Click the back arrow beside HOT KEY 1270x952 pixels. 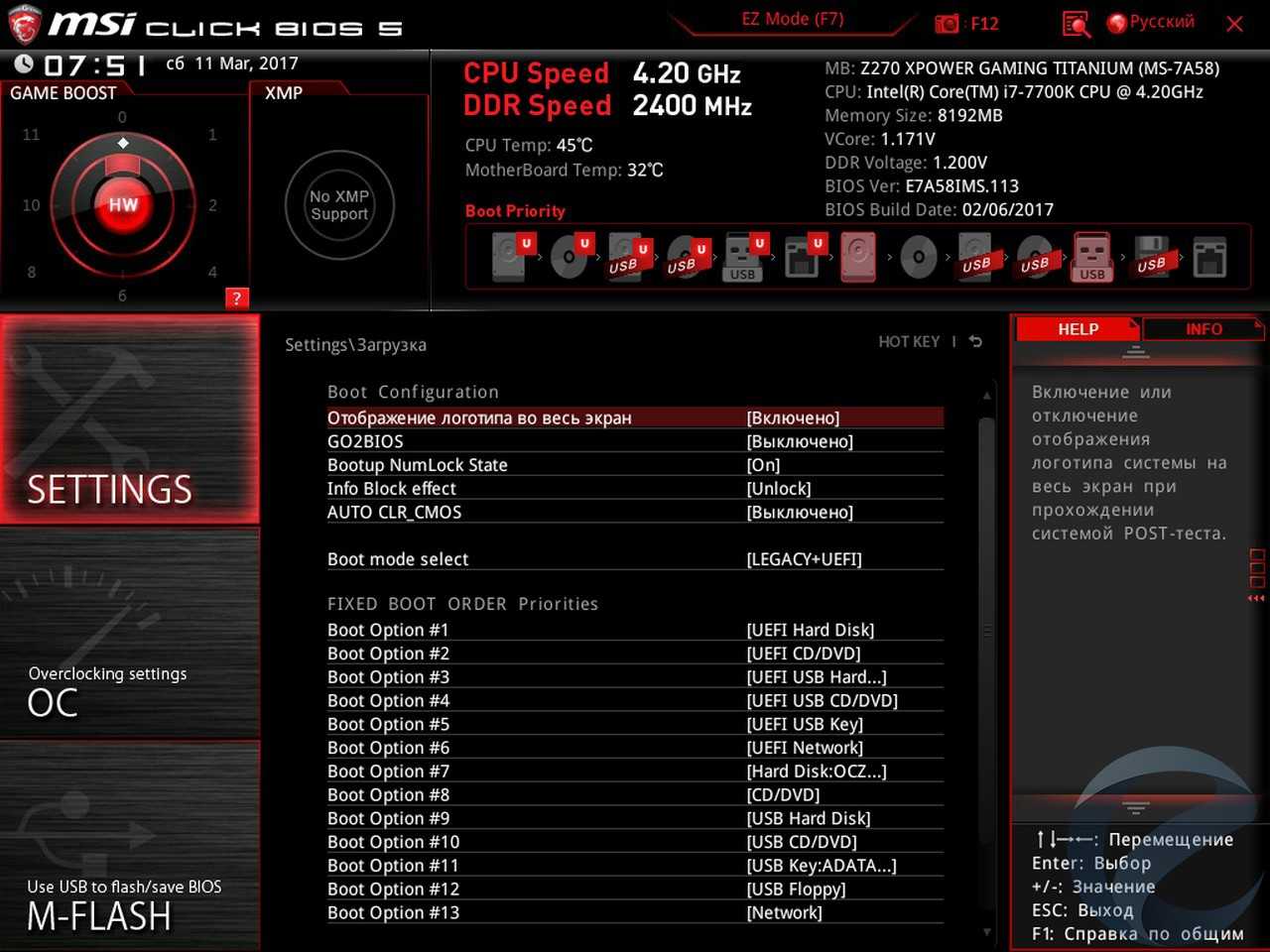click(975, 342)
